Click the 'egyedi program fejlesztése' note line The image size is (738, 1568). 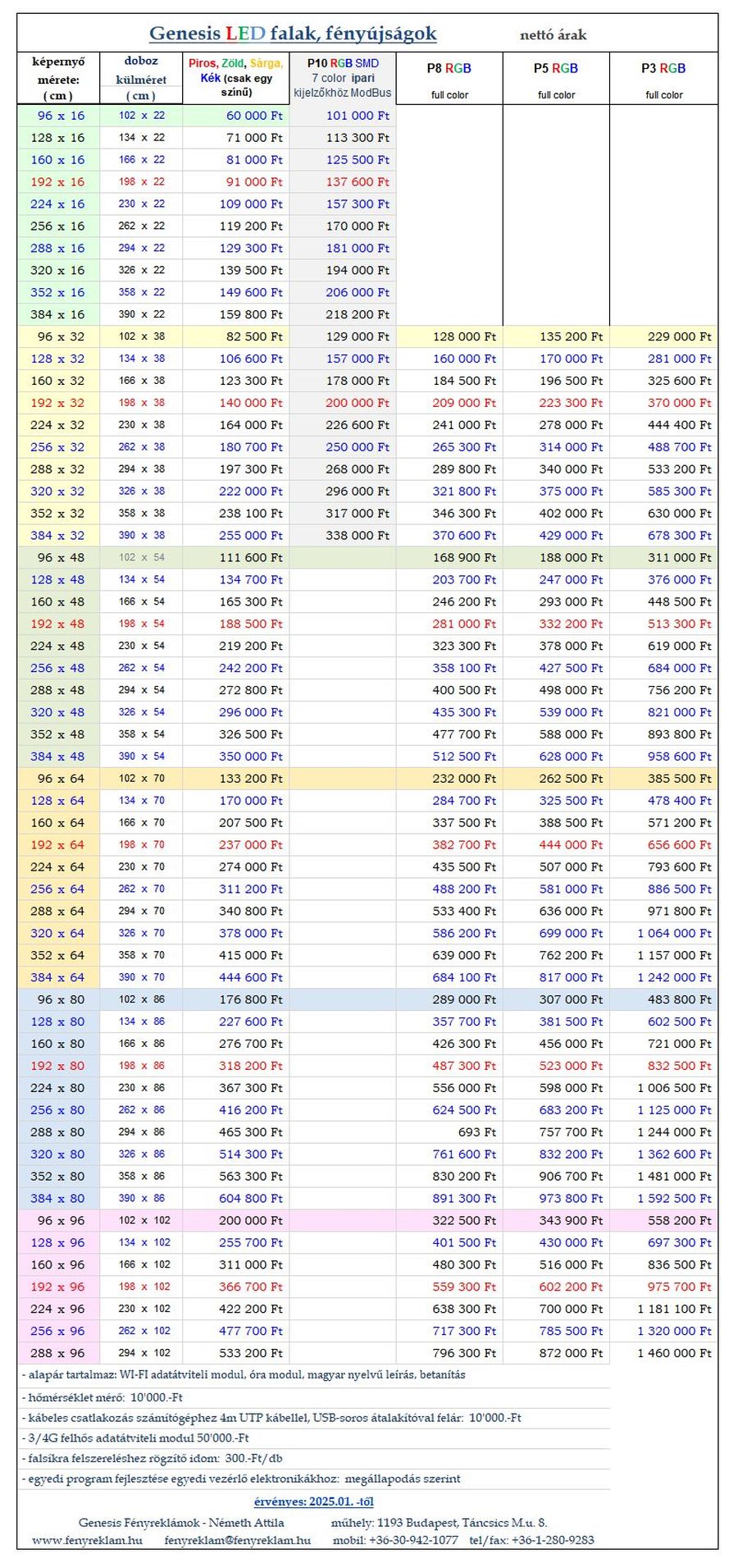(x=241, y=1479)
